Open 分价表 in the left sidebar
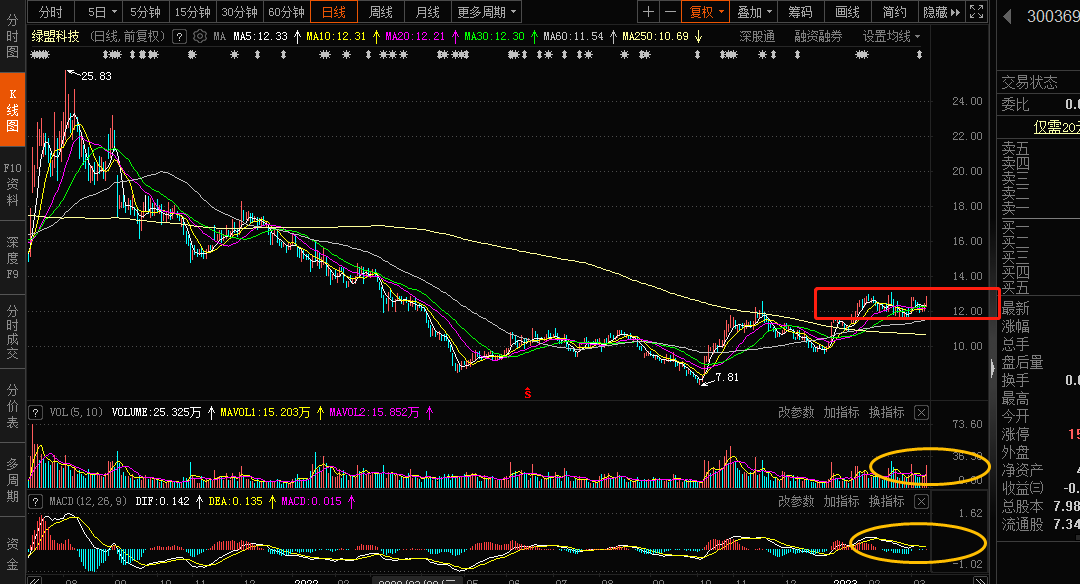 click(12, 407)
